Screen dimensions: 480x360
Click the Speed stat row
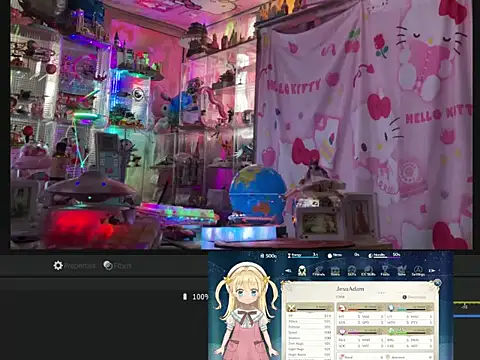[309, 332]
